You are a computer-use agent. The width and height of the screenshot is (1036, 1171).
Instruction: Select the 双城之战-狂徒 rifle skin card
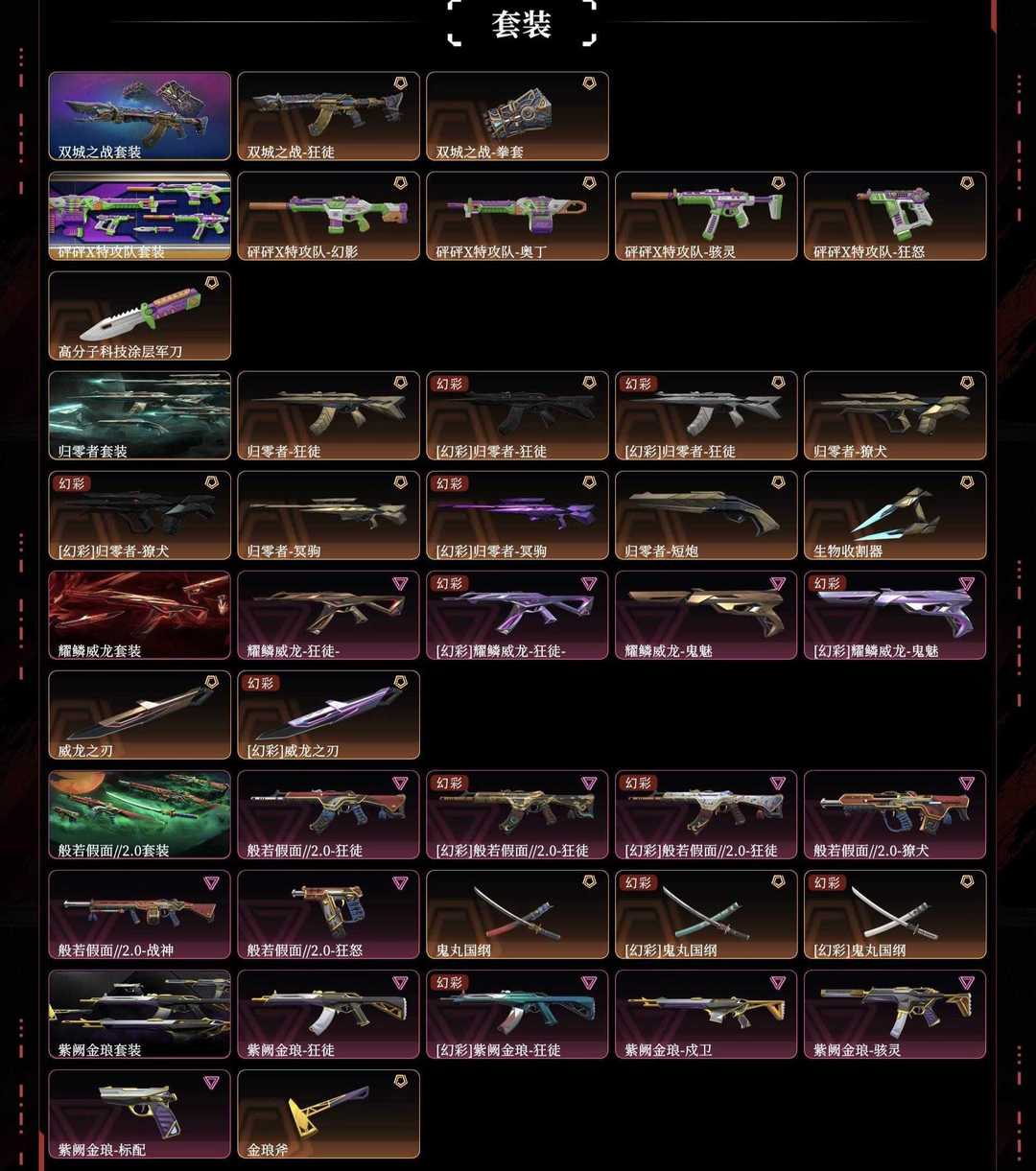[328, 116]
